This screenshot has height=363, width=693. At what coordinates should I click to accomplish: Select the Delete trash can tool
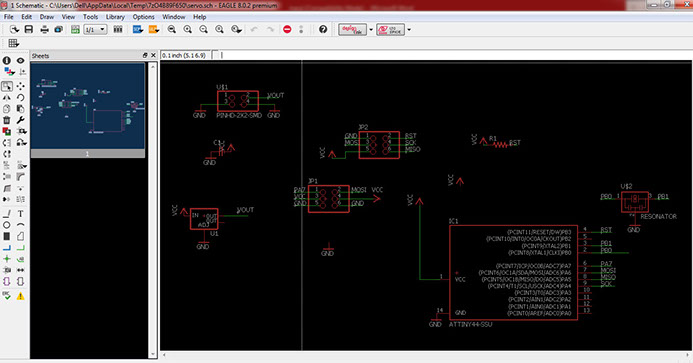click(7, 120)
